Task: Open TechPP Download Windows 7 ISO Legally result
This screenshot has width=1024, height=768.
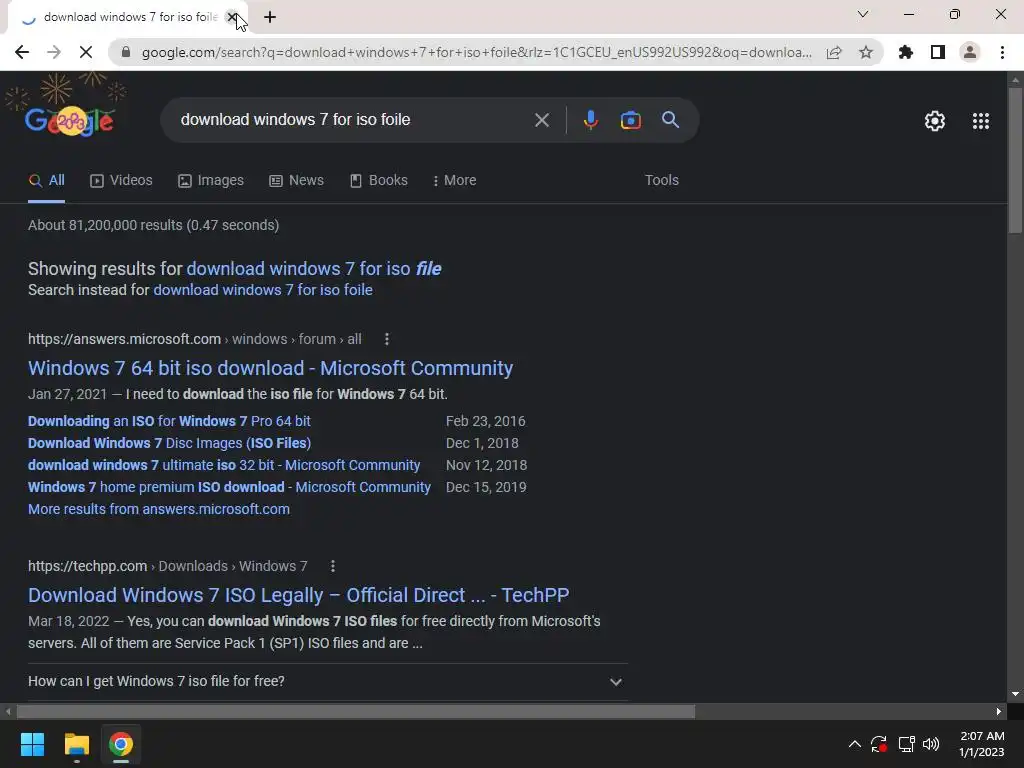Action: click(298, 595)
